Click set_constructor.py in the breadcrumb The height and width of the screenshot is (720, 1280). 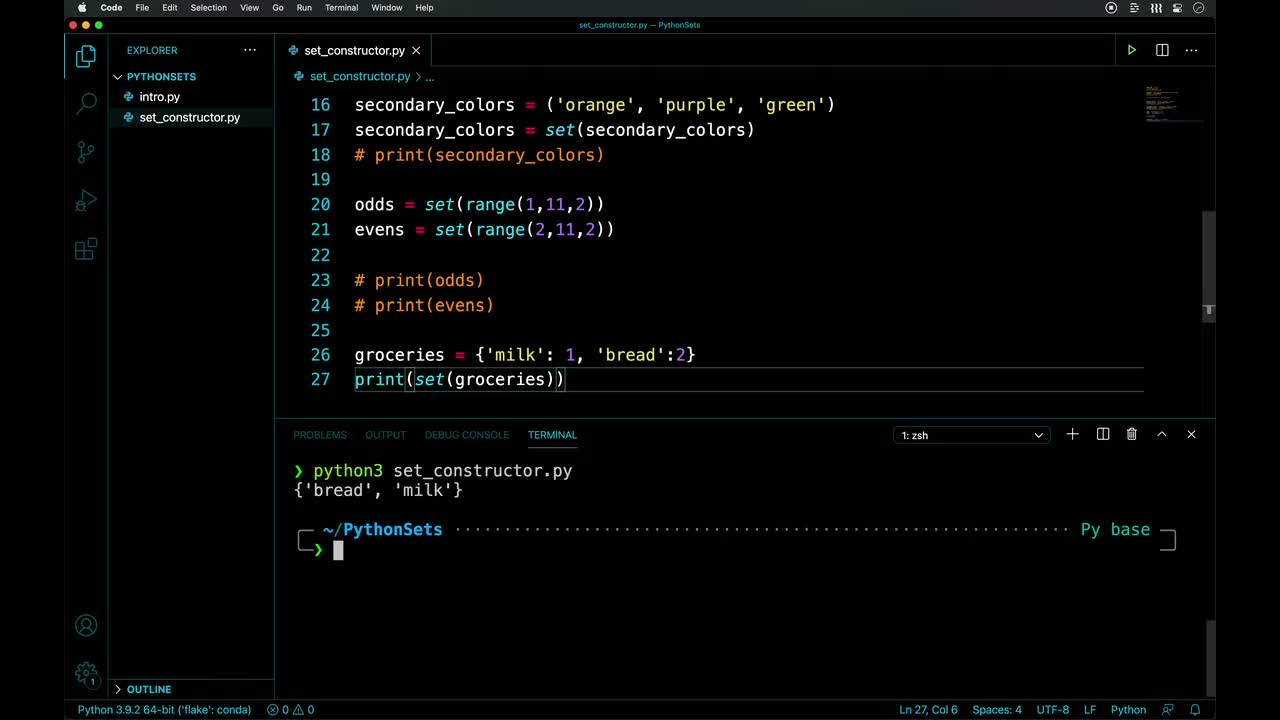pos(360,76)
